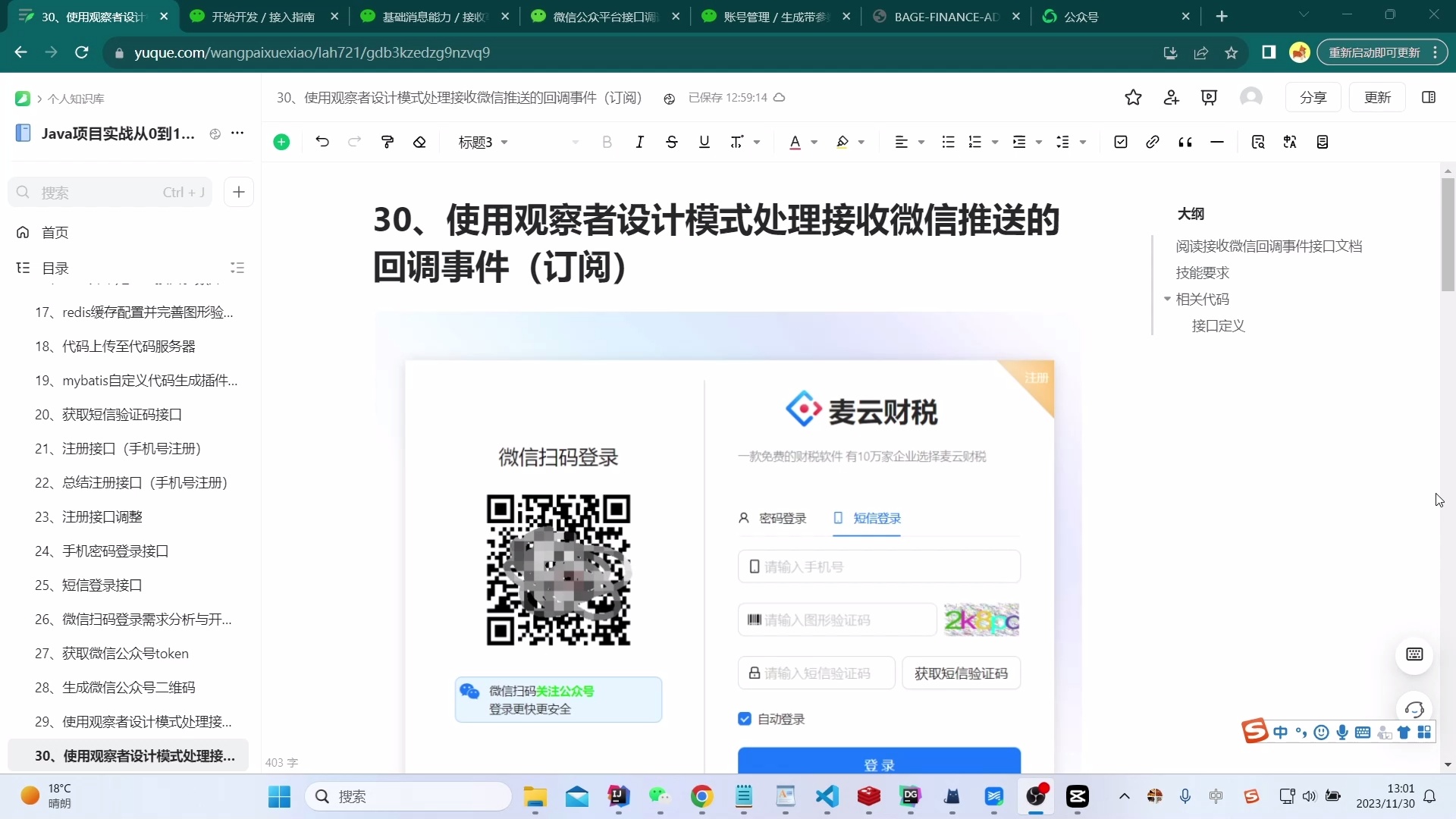Toggle italic formatting
The height and width of the screenshot is (819, 1456).
point(639,142)
